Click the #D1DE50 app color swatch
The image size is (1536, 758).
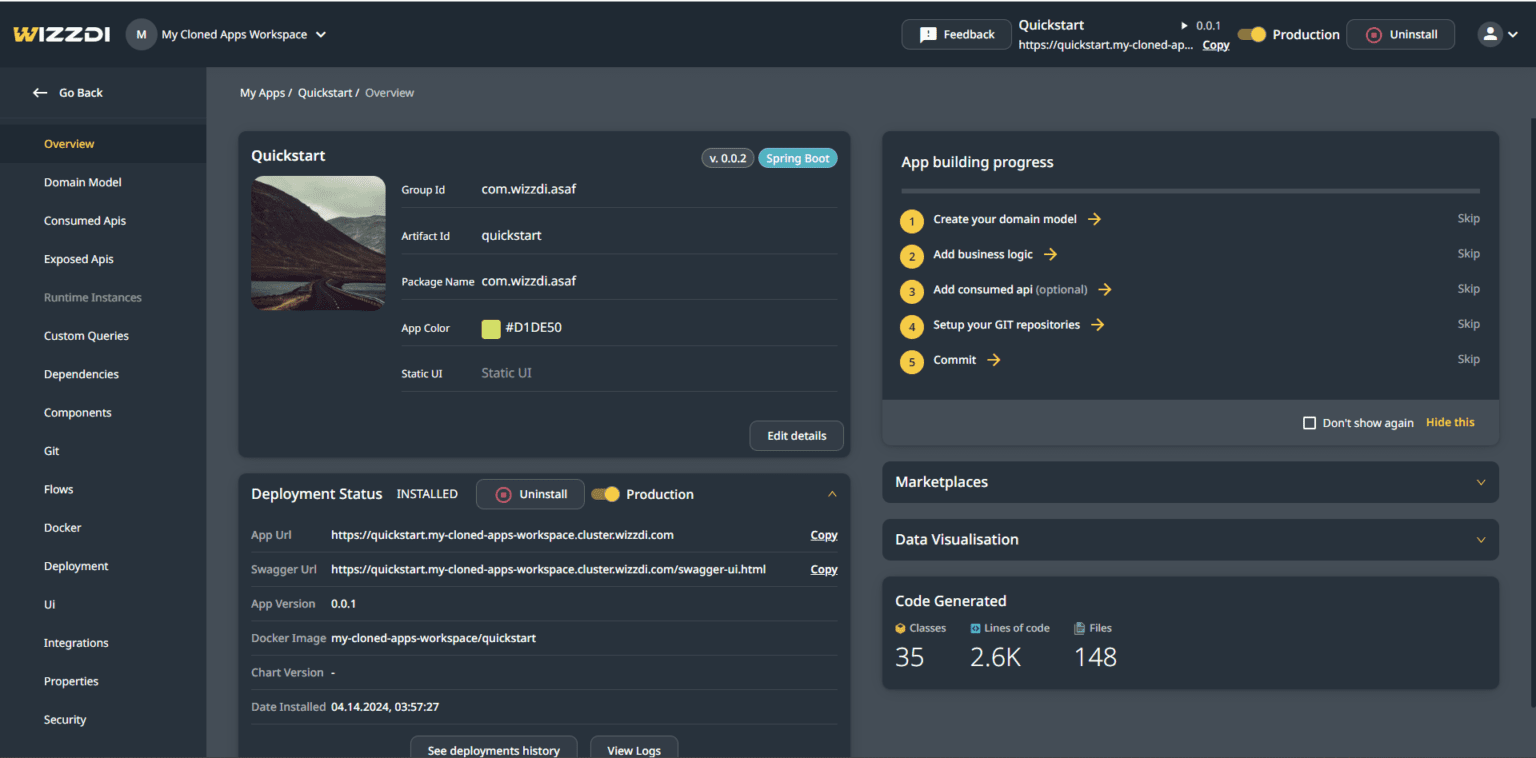coord(491,328)
